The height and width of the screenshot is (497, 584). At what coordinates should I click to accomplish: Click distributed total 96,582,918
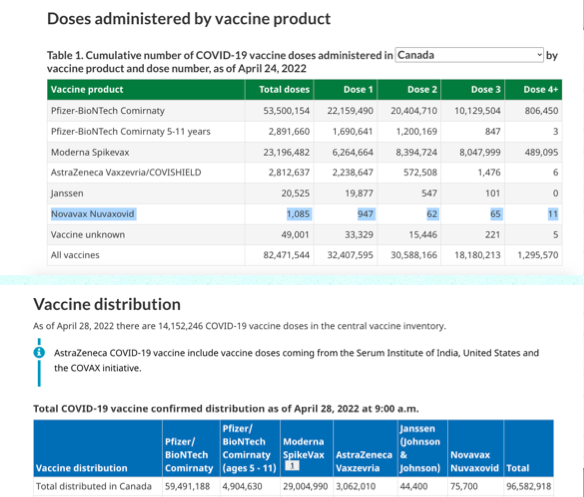tap(529, 486)
